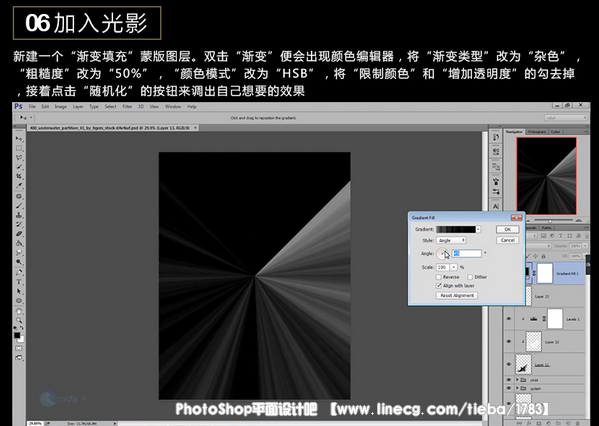Click the Reset Alignment button
Screen dimensions: 599x426
(x=457, y=295)
